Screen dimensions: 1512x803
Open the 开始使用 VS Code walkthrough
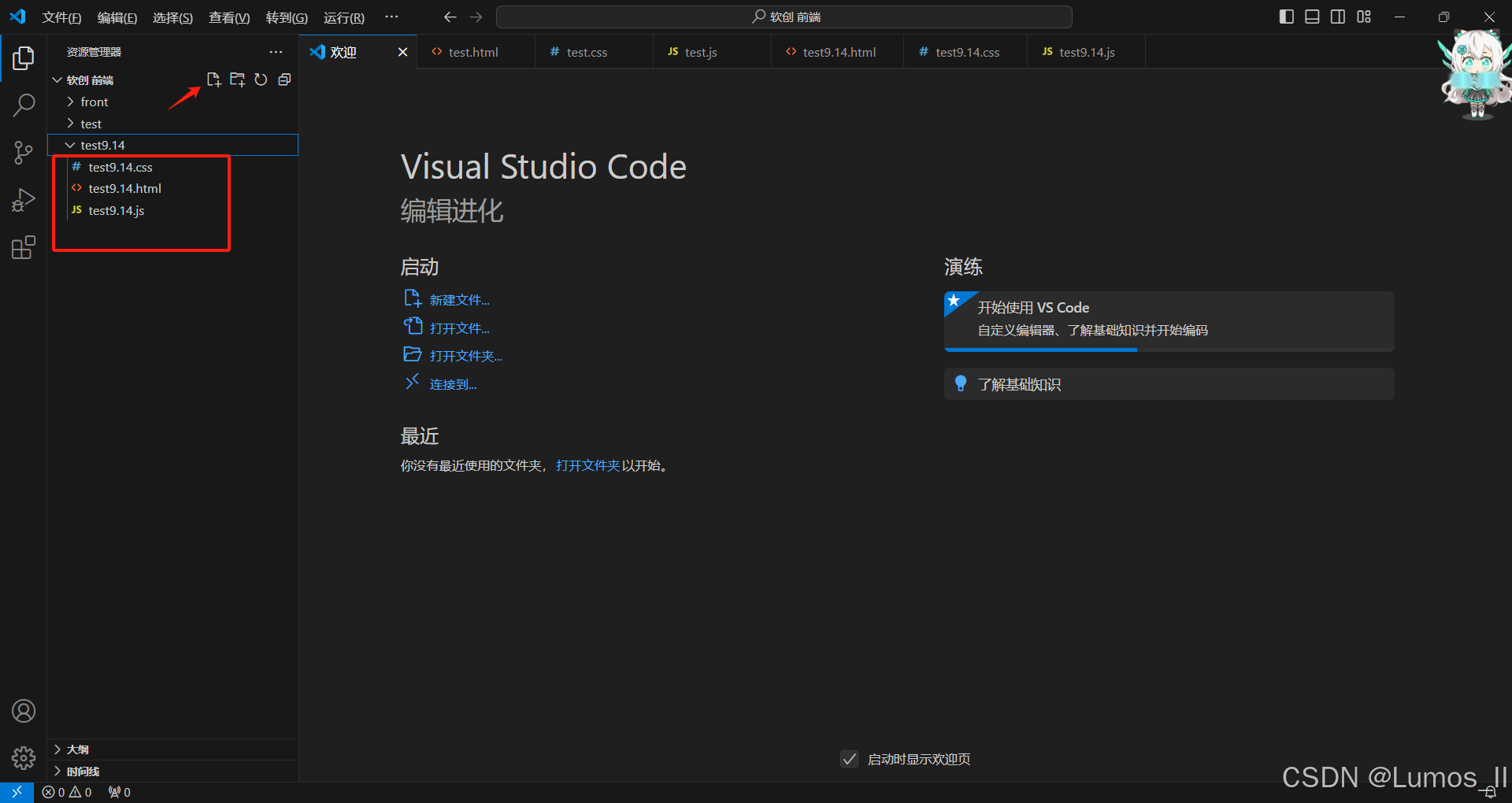(1169, 321)
